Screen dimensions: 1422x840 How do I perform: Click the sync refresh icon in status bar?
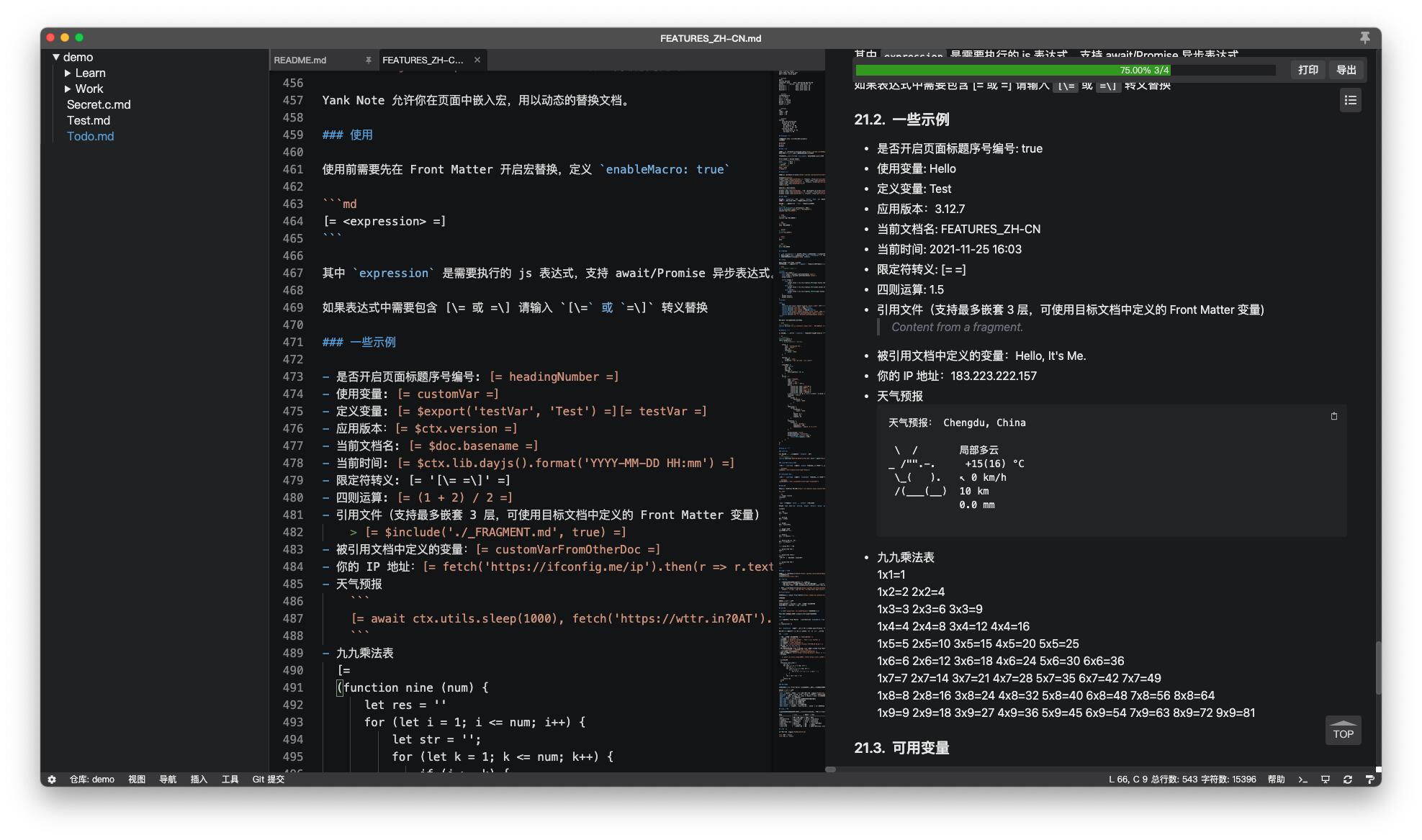click(1347, 779)
